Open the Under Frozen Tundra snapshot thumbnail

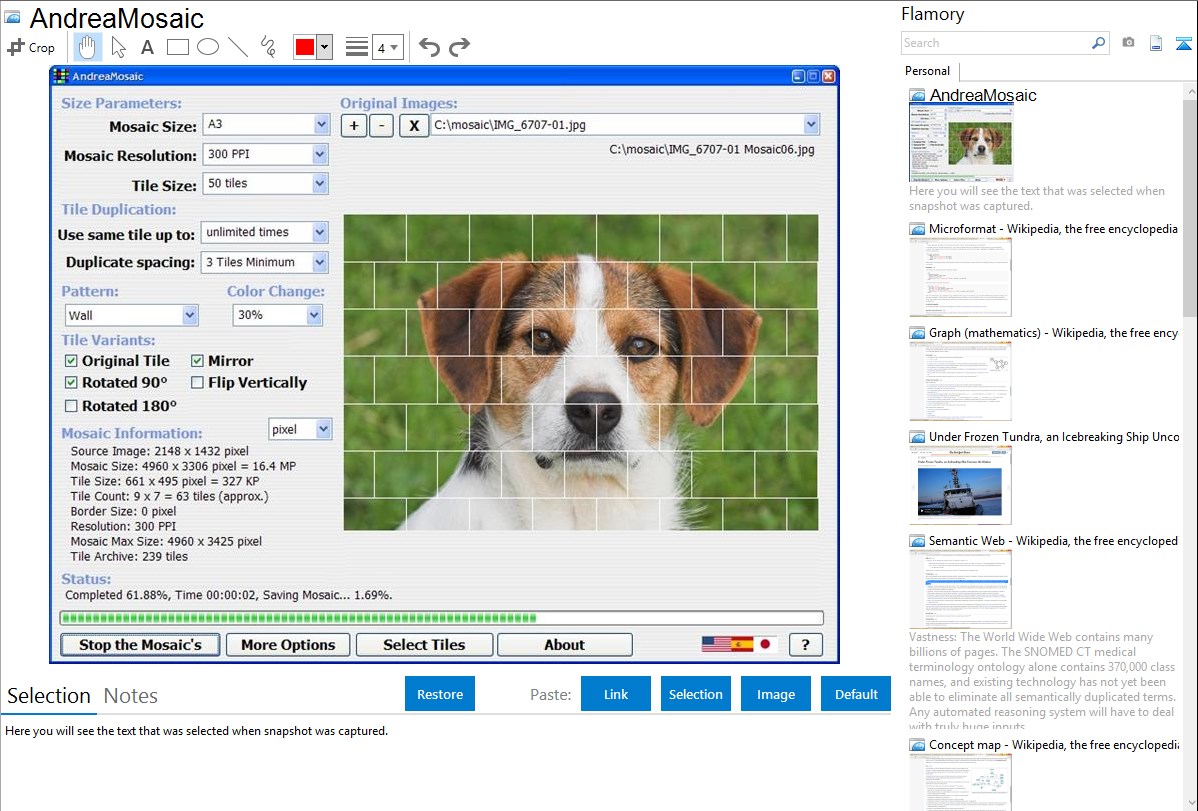pos(960,485)
